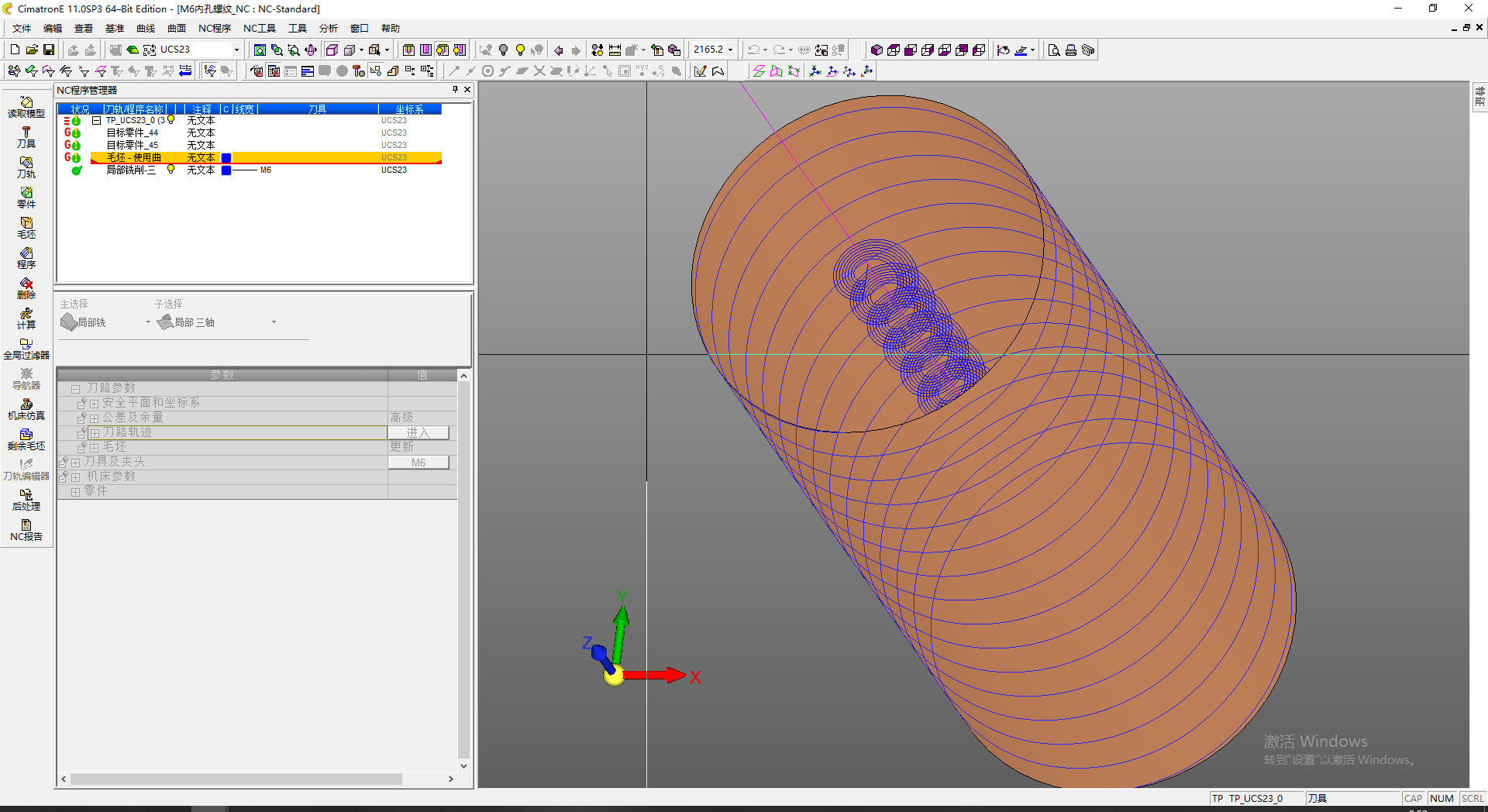Click blue color swatch on 毛坯 row
This screenshot has height=812, width=1488.
226,158
